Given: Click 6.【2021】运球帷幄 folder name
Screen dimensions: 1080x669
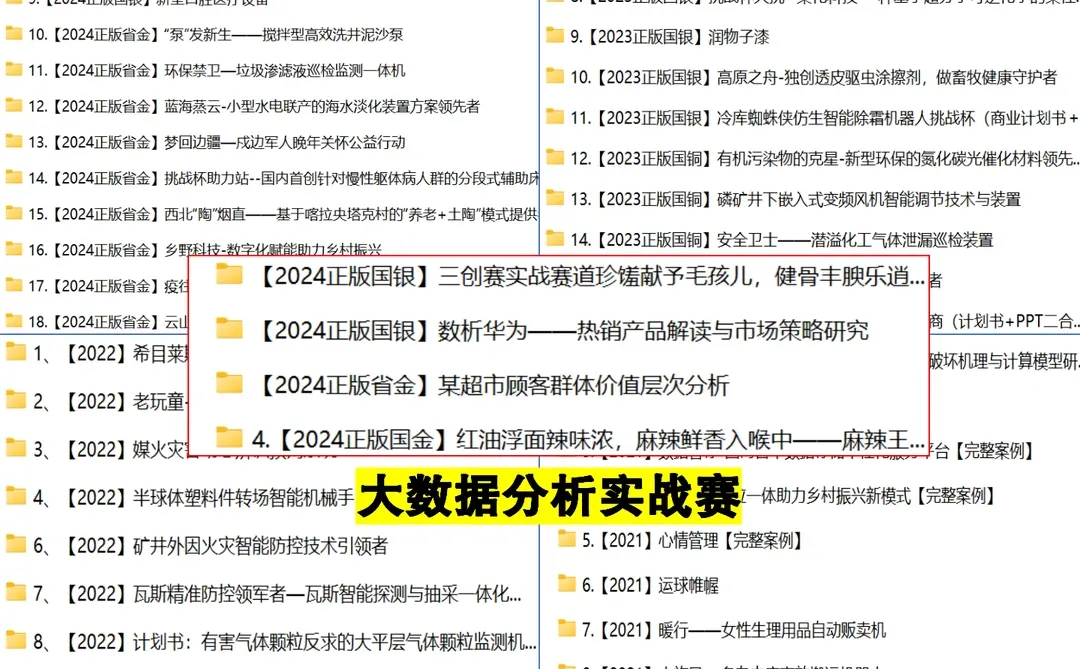Looking at the screenshot, I should (x=650, y=585).
